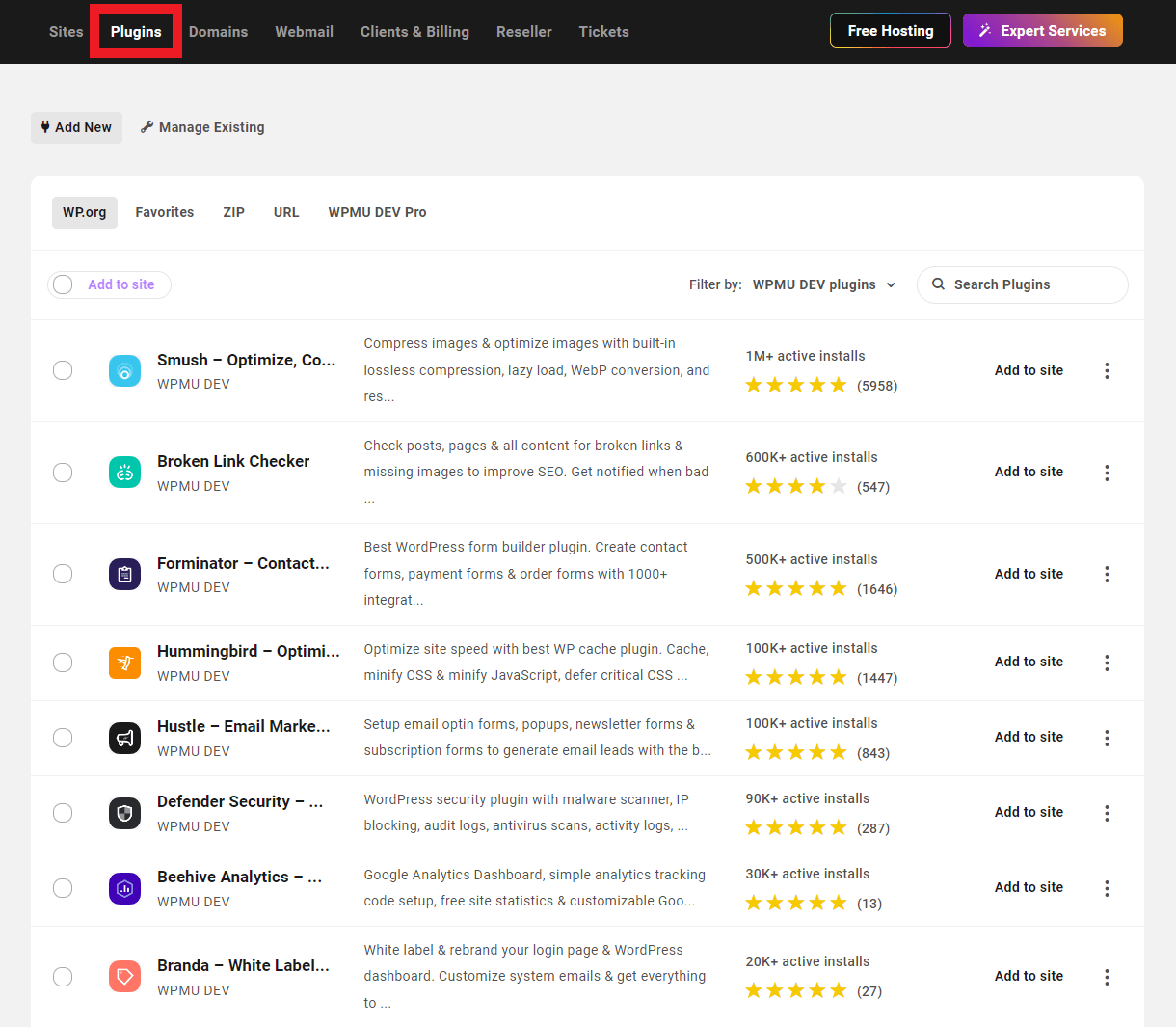Viewport: 1176px width, 1027px height.
Task: Switch to the URL tab
Action: pos(286,212)
